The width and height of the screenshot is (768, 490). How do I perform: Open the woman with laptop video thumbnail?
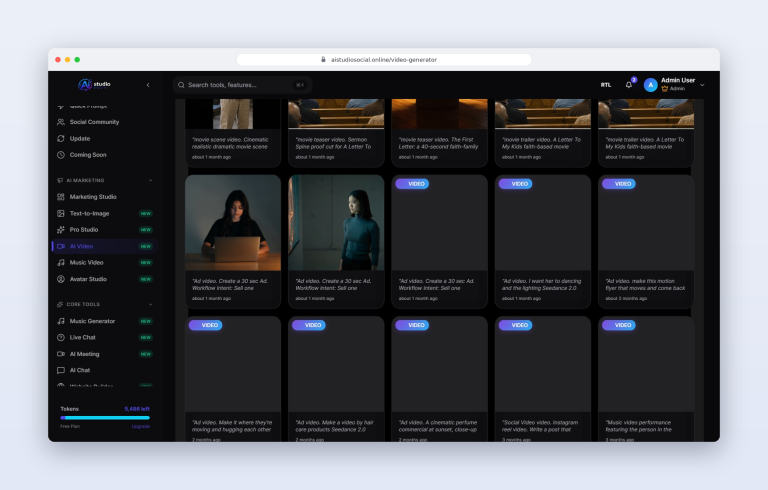233,223
